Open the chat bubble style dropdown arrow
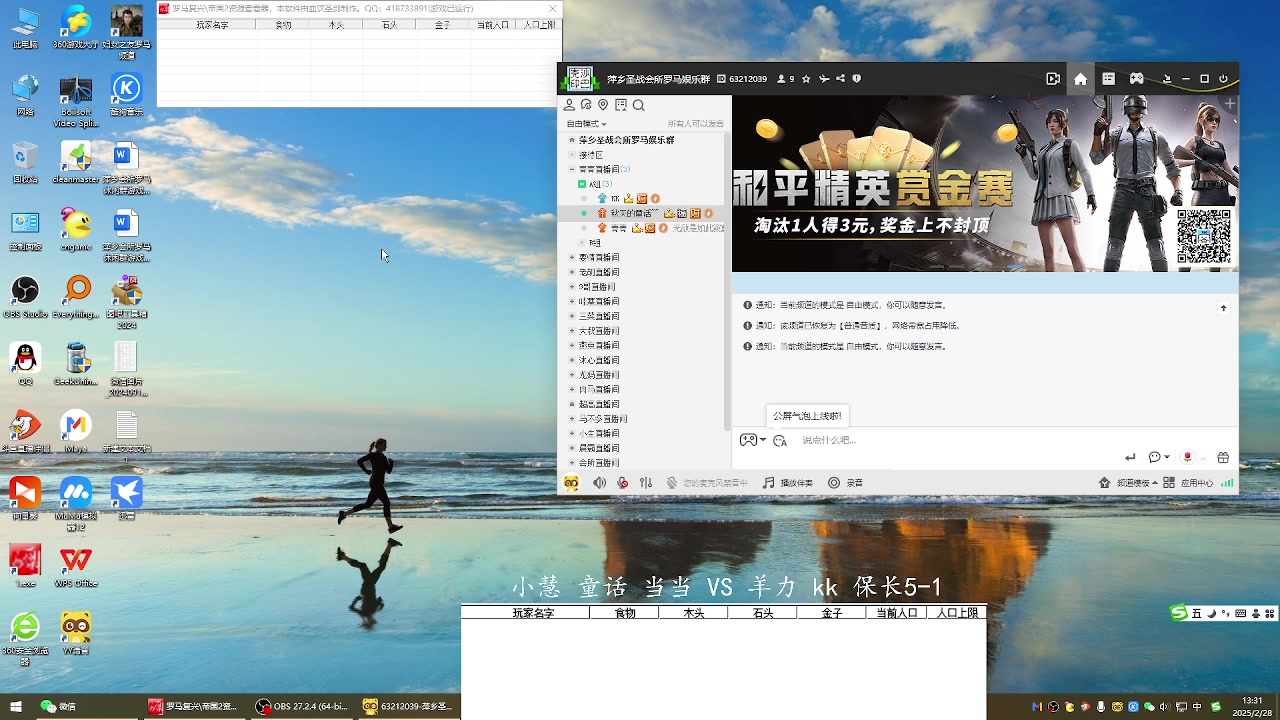Viewport: 1280px width, 720px height. (x=1167, y=457)
